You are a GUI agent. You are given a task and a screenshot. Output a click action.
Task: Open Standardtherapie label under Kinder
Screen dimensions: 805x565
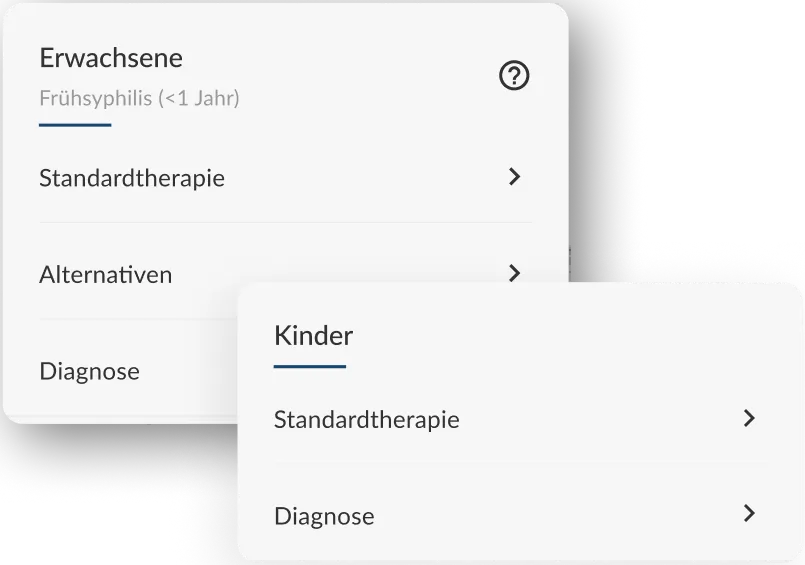point(366,419)
